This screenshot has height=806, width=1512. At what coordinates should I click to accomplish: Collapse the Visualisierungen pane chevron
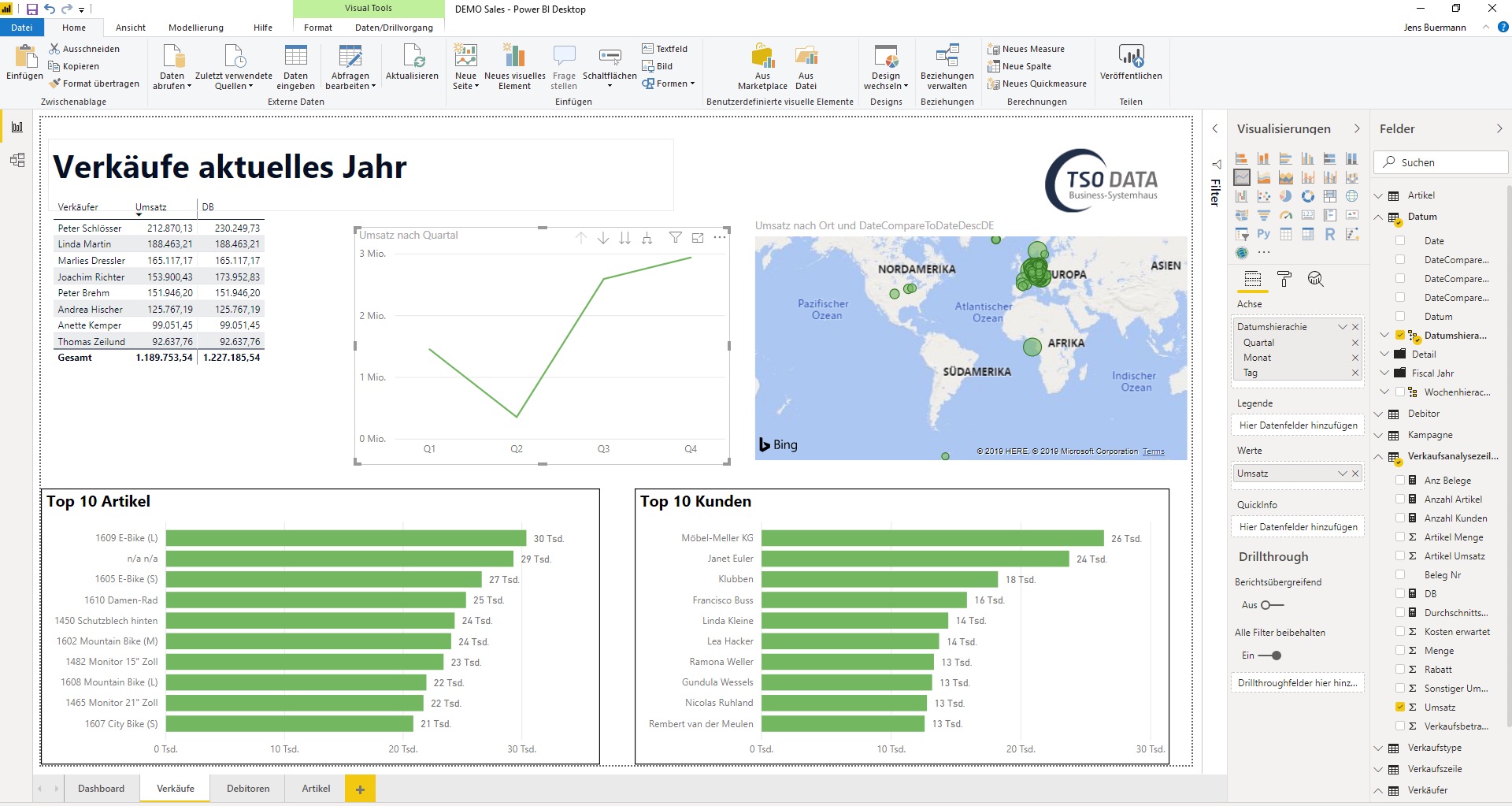click(1357, 128)
